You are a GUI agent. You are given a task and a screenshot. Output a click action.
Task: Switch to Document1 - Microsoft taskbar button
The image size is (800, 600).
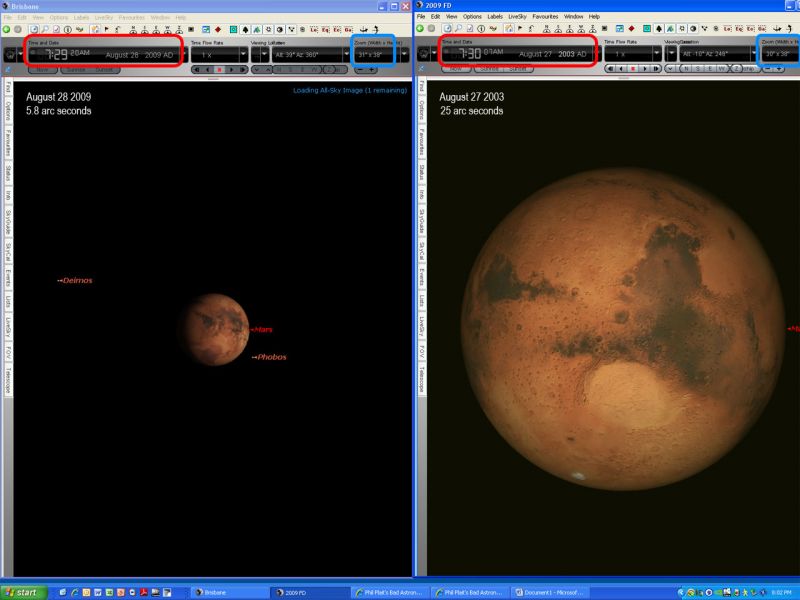click(548, 592)
